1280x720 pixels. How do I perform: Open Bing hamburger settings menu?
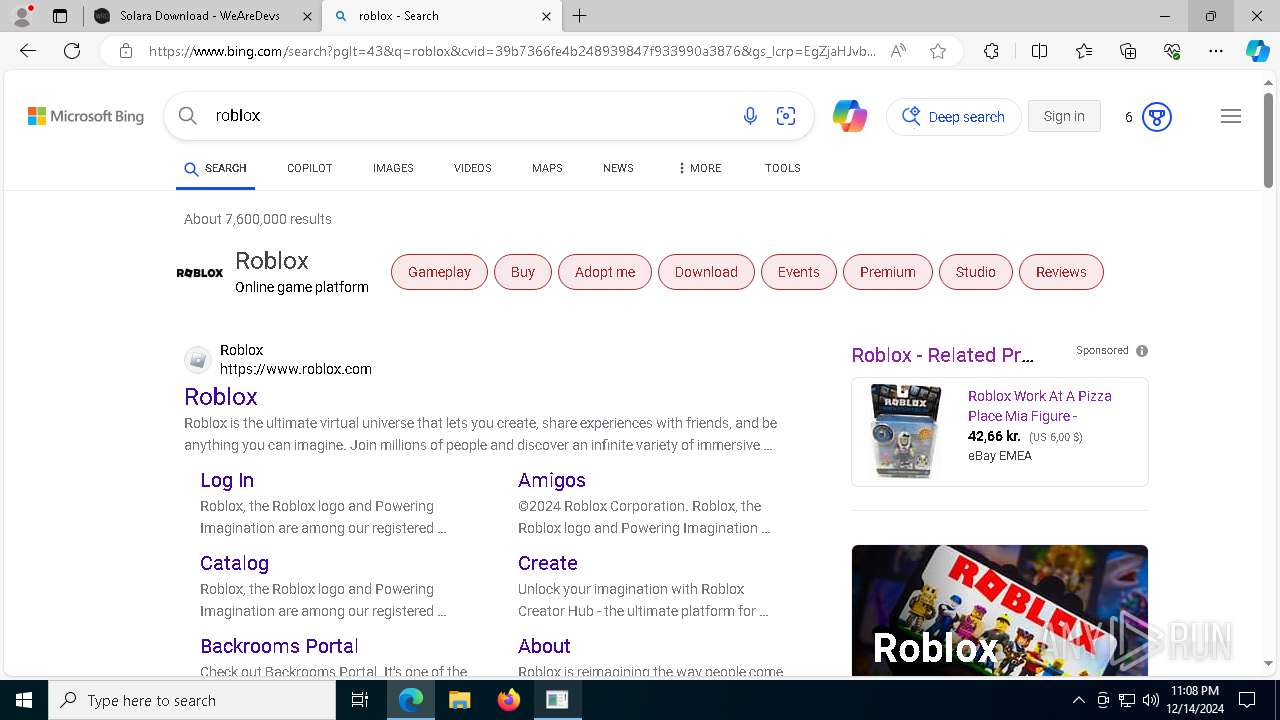coord(1231,117)
